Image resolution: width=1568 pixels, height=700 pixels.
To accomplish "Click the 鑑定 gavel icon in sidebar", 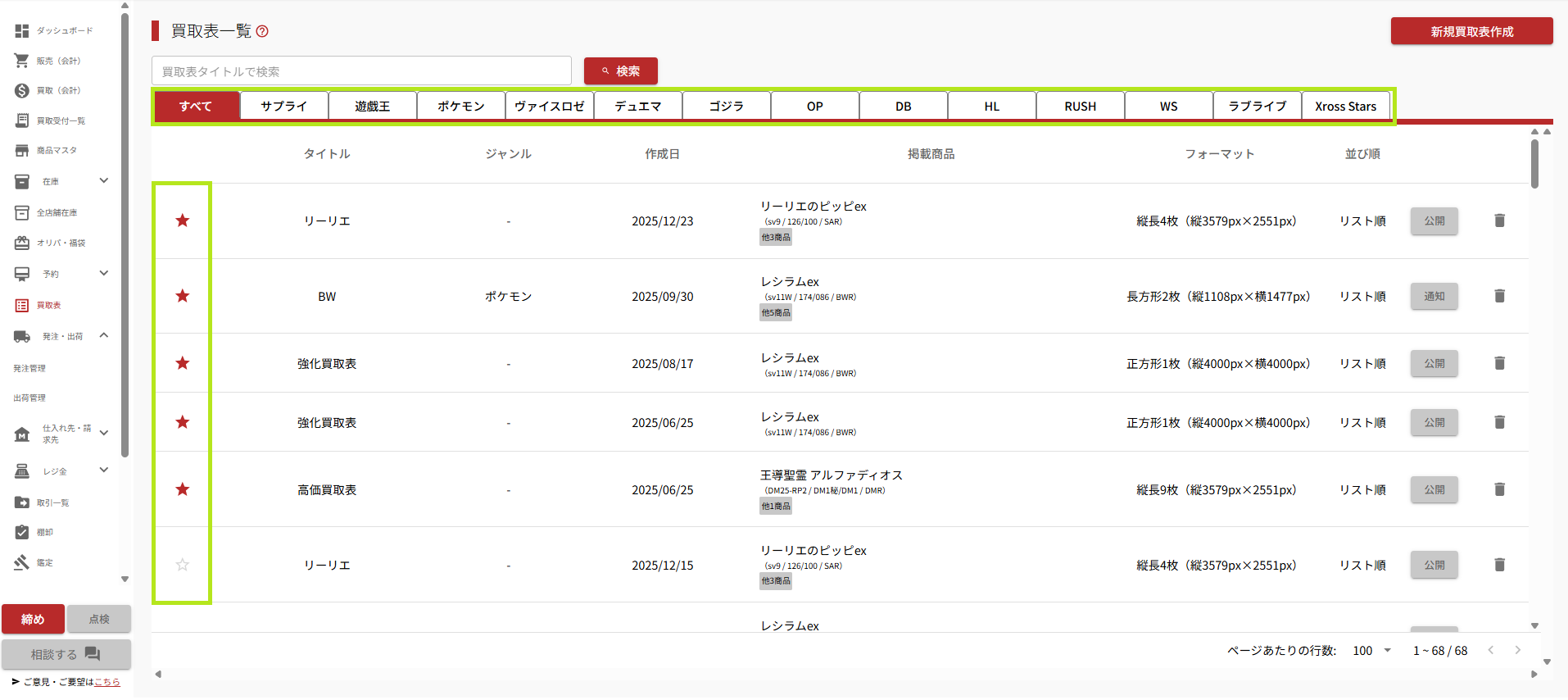I will coord(22,562).
